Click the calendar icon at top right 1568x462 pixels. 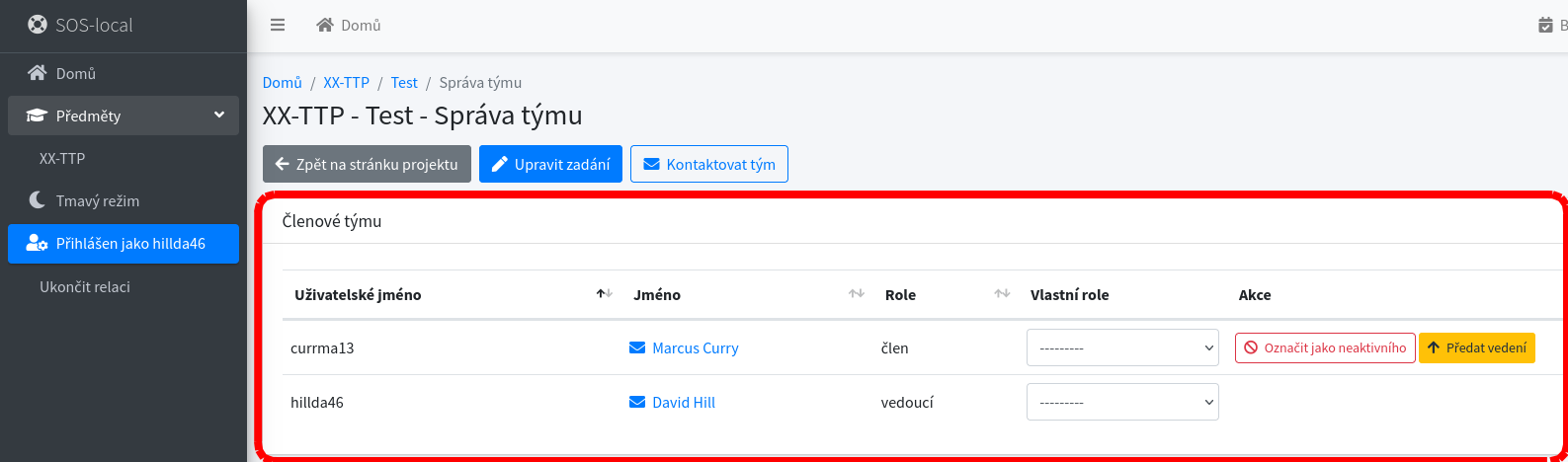pos(1545,25)
